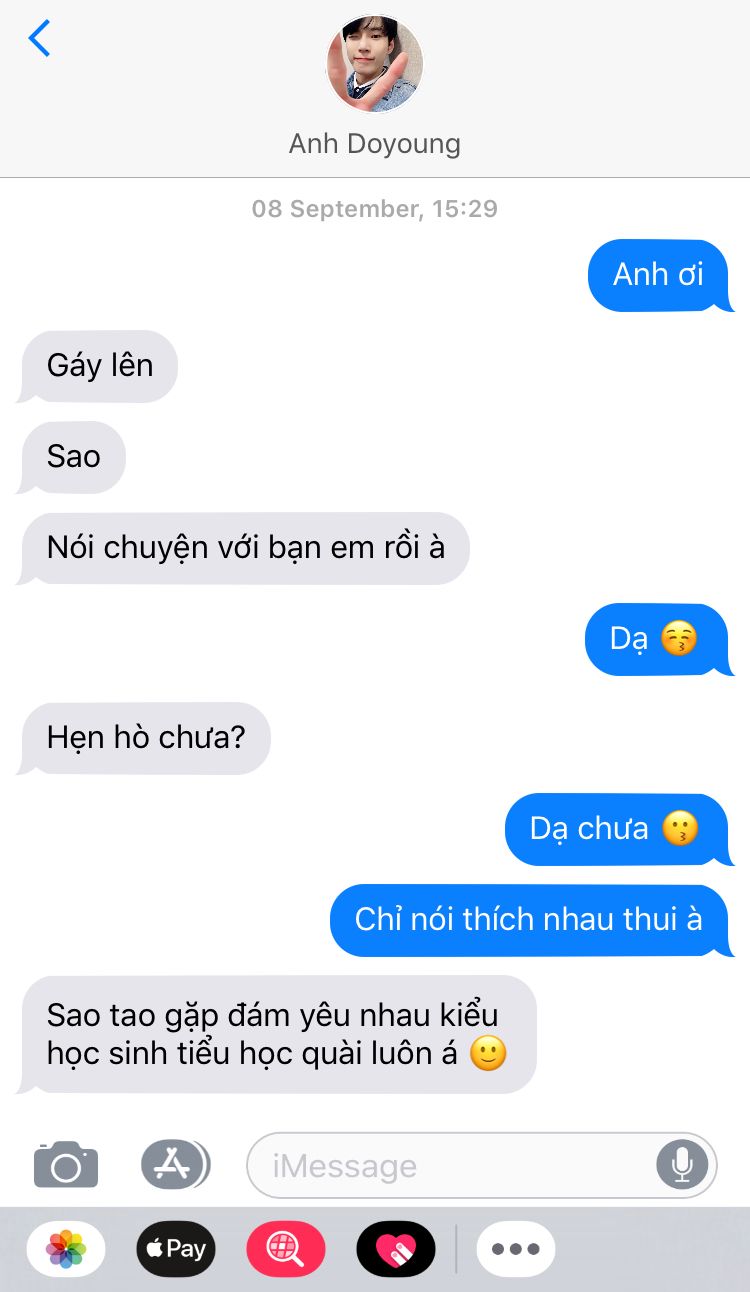Tap the "Hẹn hò chưa?" message bubble

144,738
